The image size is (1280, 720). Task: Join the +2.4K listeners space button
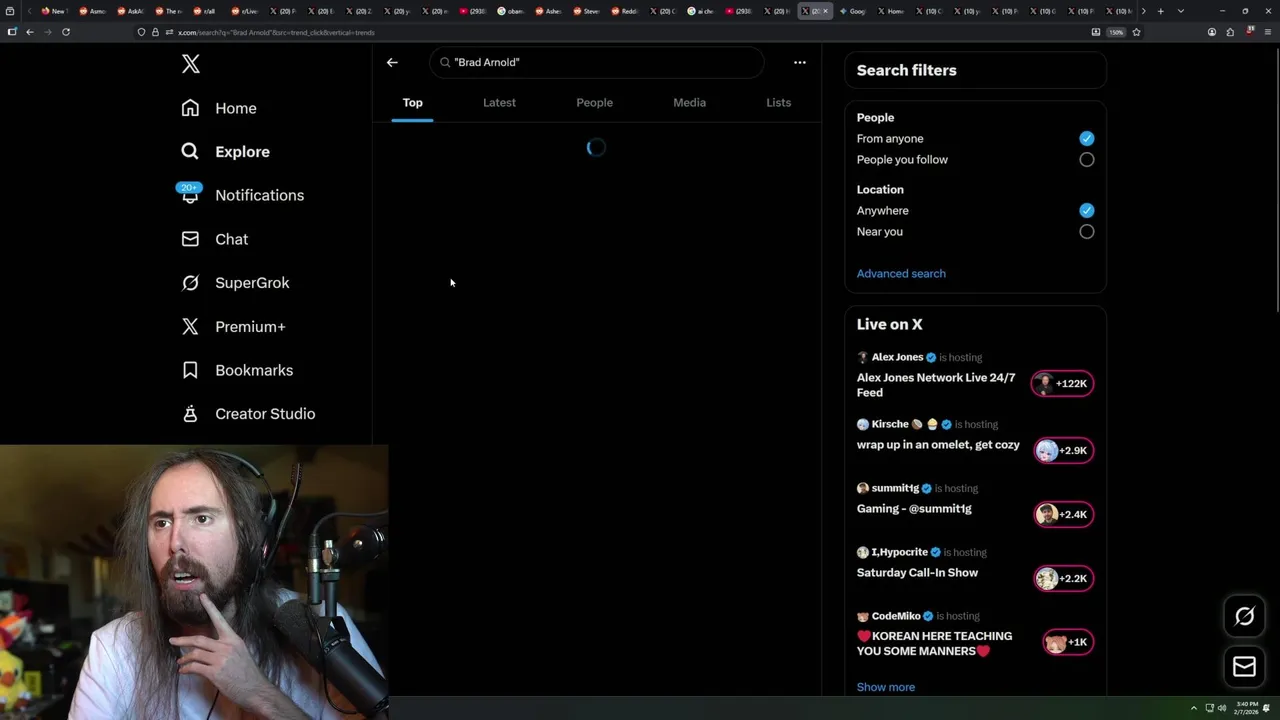click(1062, 515)
